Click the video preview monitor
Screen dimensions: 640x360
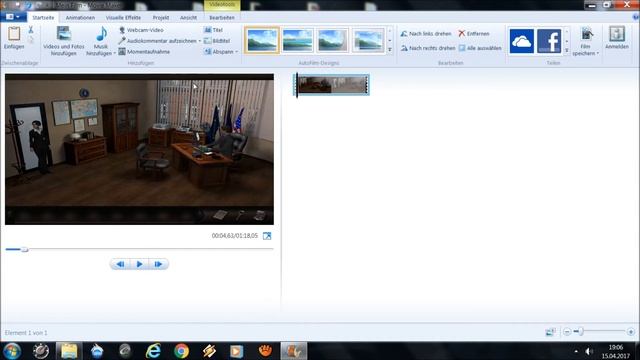pyautogui.click(x=139, y=149)
